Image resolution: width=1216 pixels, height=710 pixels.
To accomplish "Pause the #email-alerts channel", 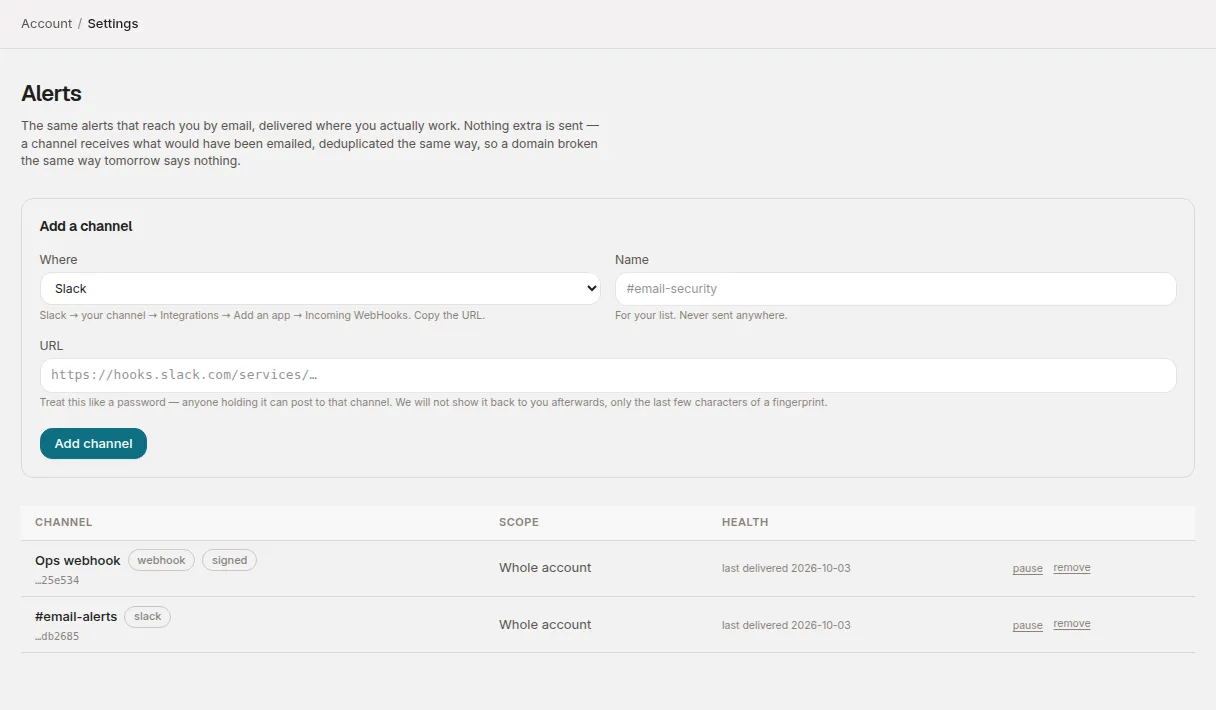I will point(1027,625).
